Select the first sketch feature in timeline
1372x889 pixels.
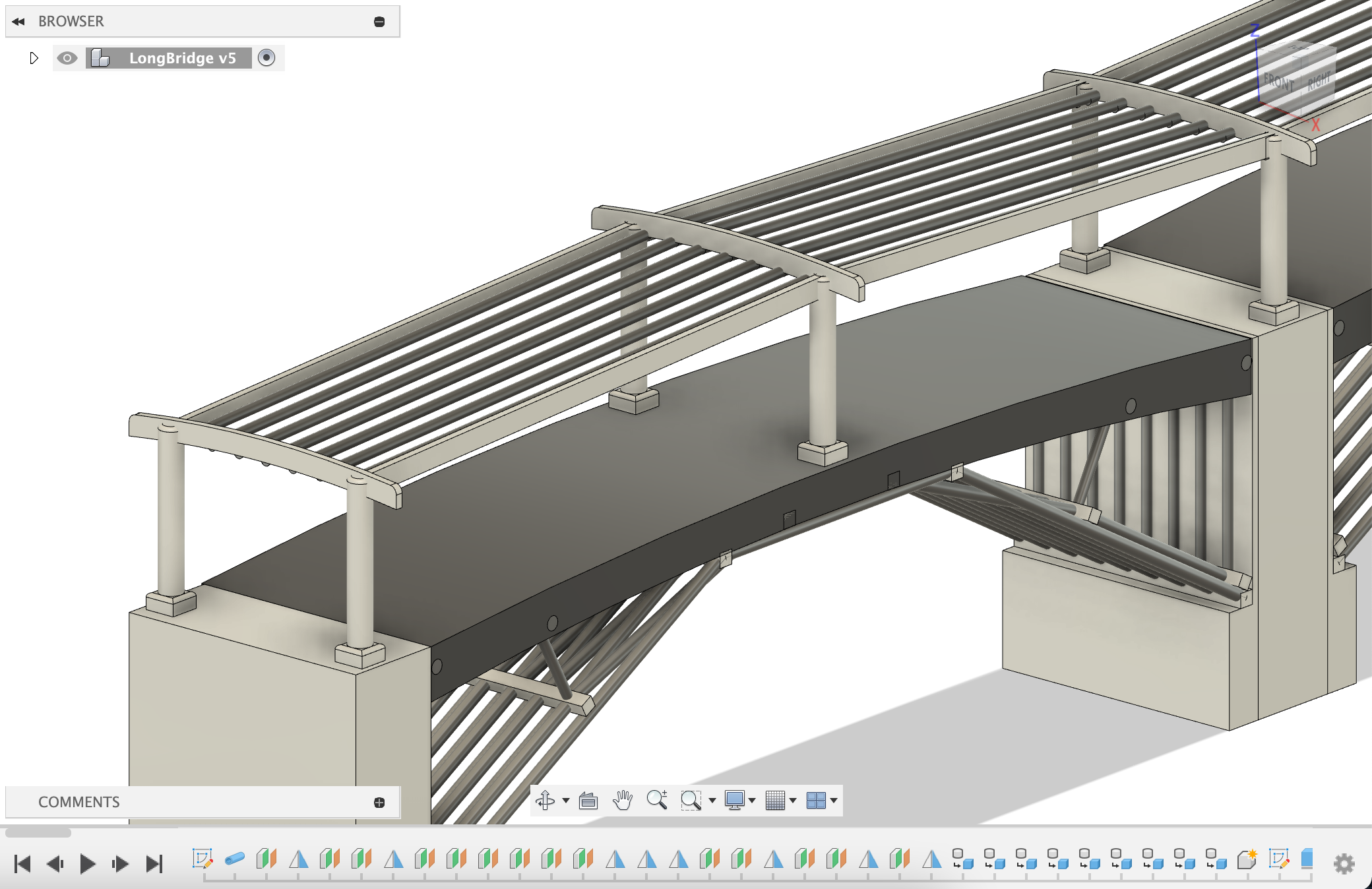(203, 859)
